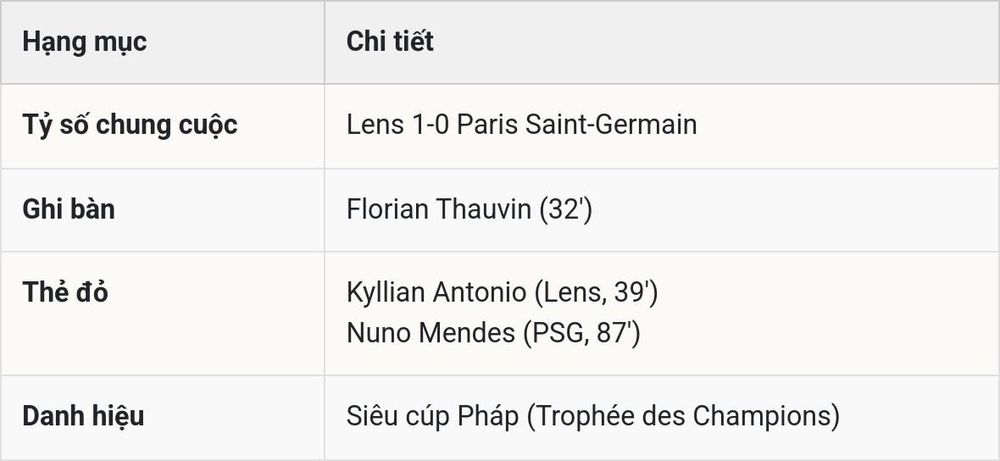Click the "Hạng mục" column header

[84, 42]
